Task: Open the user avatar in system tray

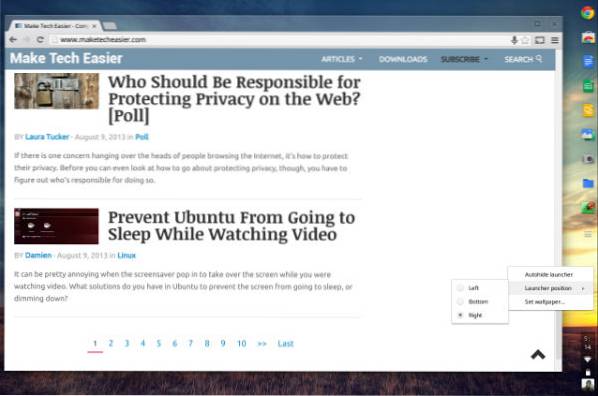Action: click(x=588, y=385)
